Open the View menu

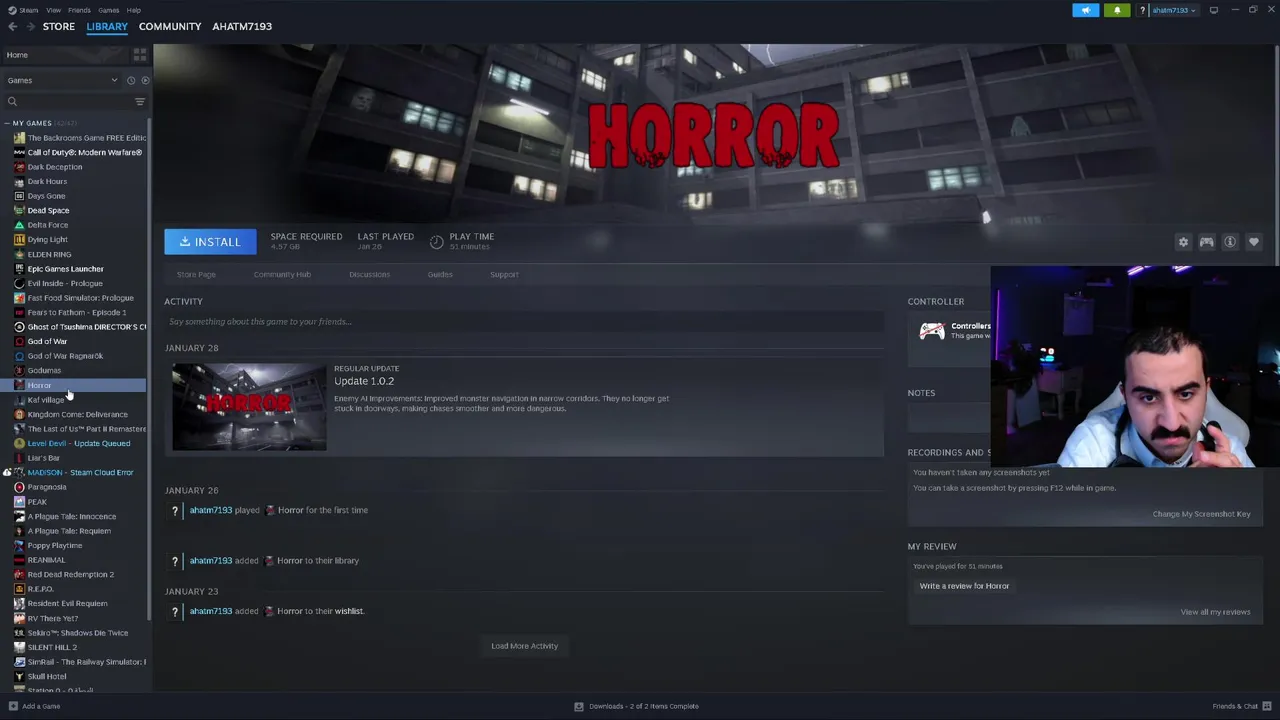coord(53,10)
